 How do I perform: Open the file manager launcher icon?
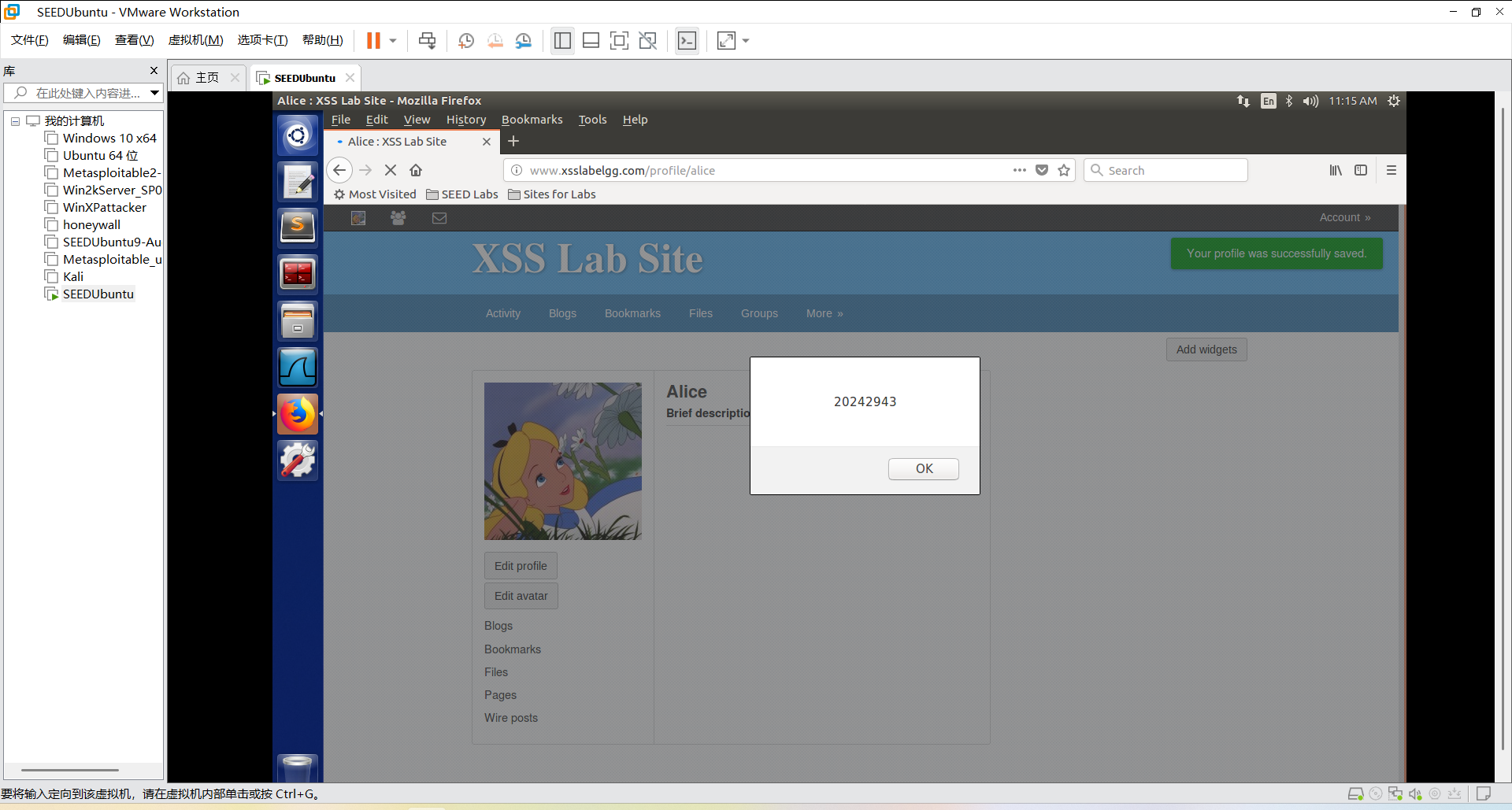click(x=298, y=320)
